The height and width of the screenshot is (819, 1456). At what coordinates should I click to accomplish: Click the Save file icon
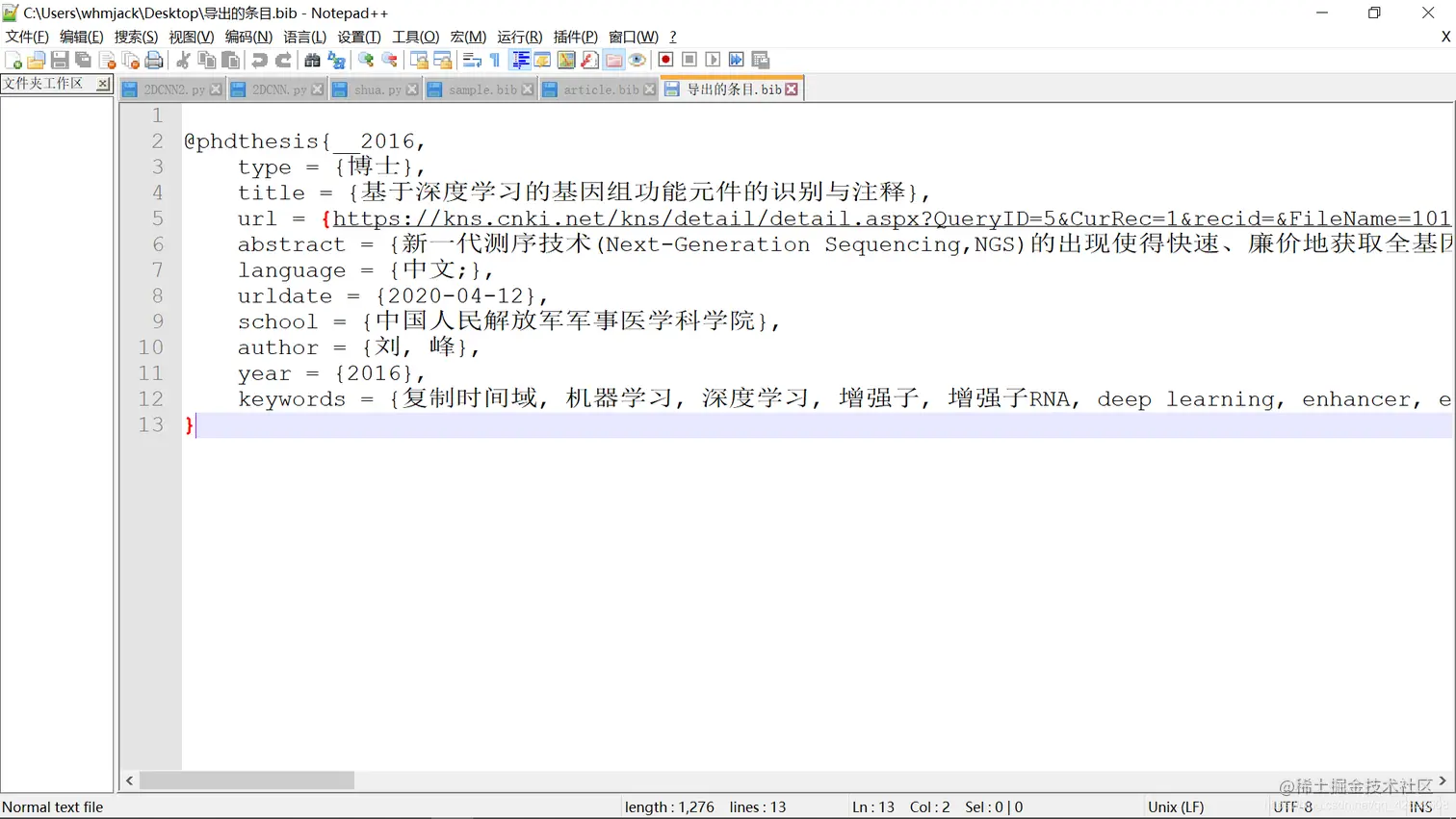(x=60, y=60)
